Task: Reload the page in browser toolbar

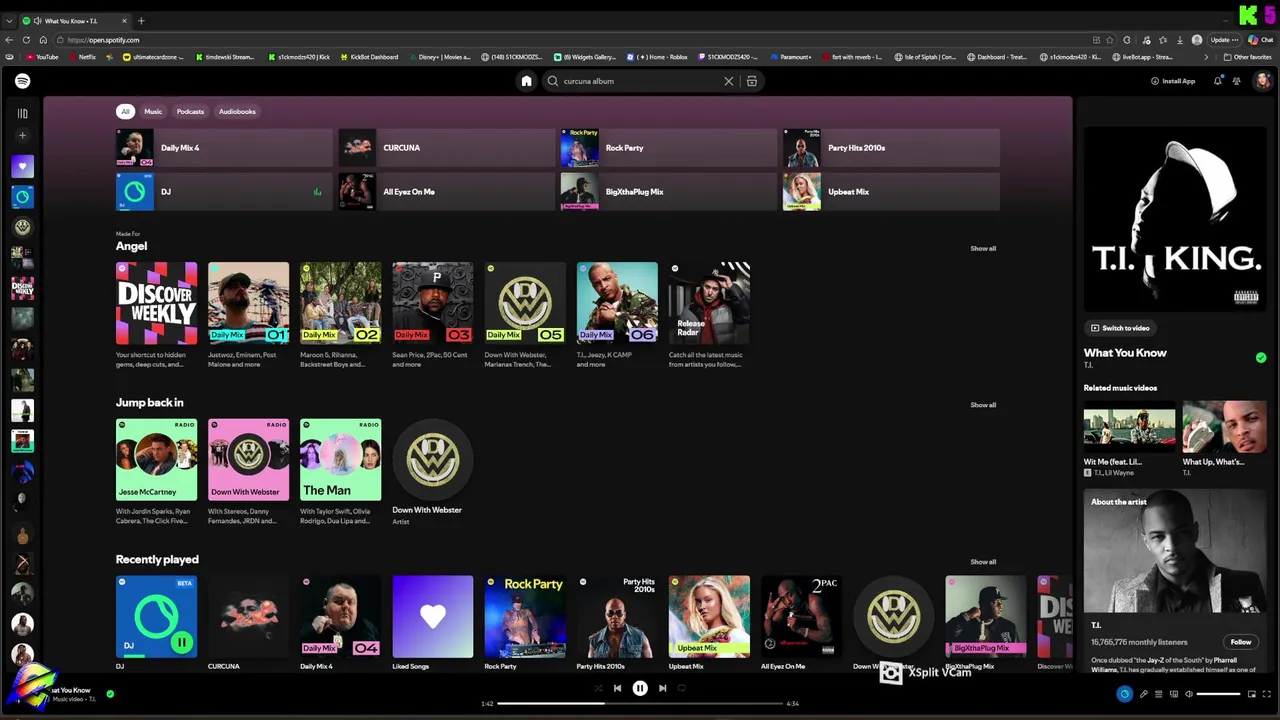Action: pos(26,40)
